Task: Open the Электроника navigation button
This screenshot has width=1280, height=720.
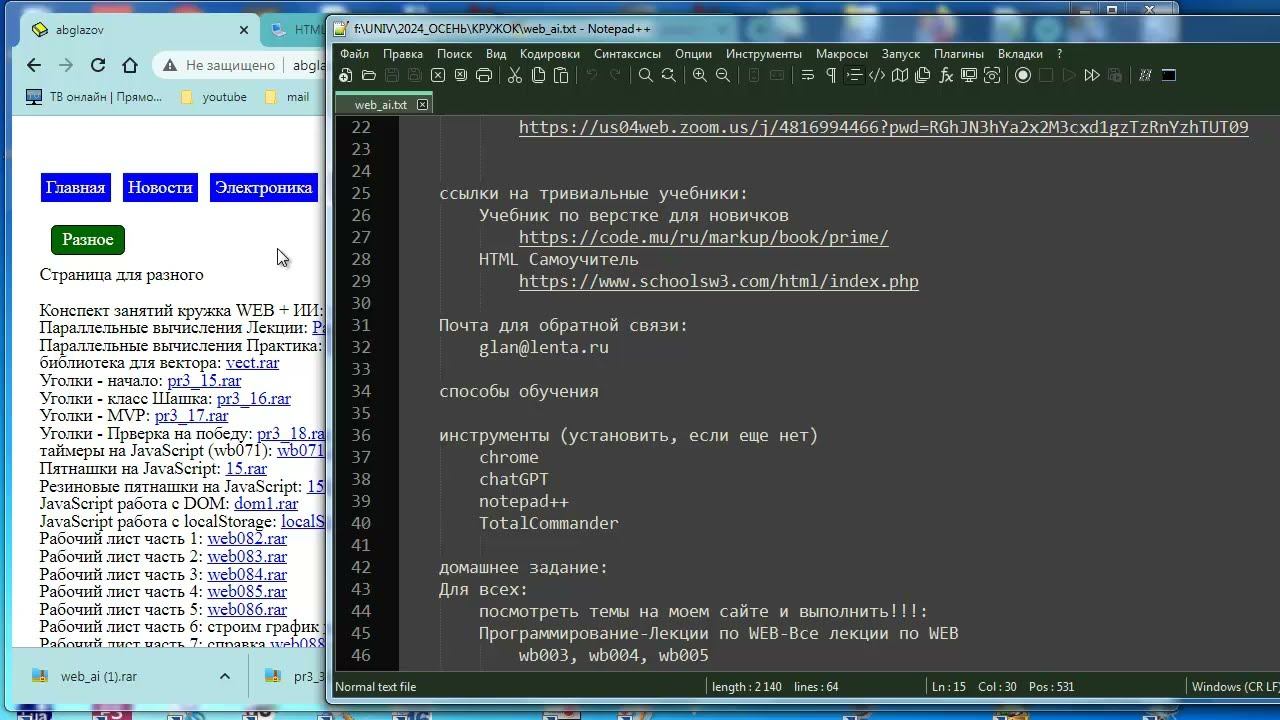Action: pyautogui.click(x=264, y=187)
